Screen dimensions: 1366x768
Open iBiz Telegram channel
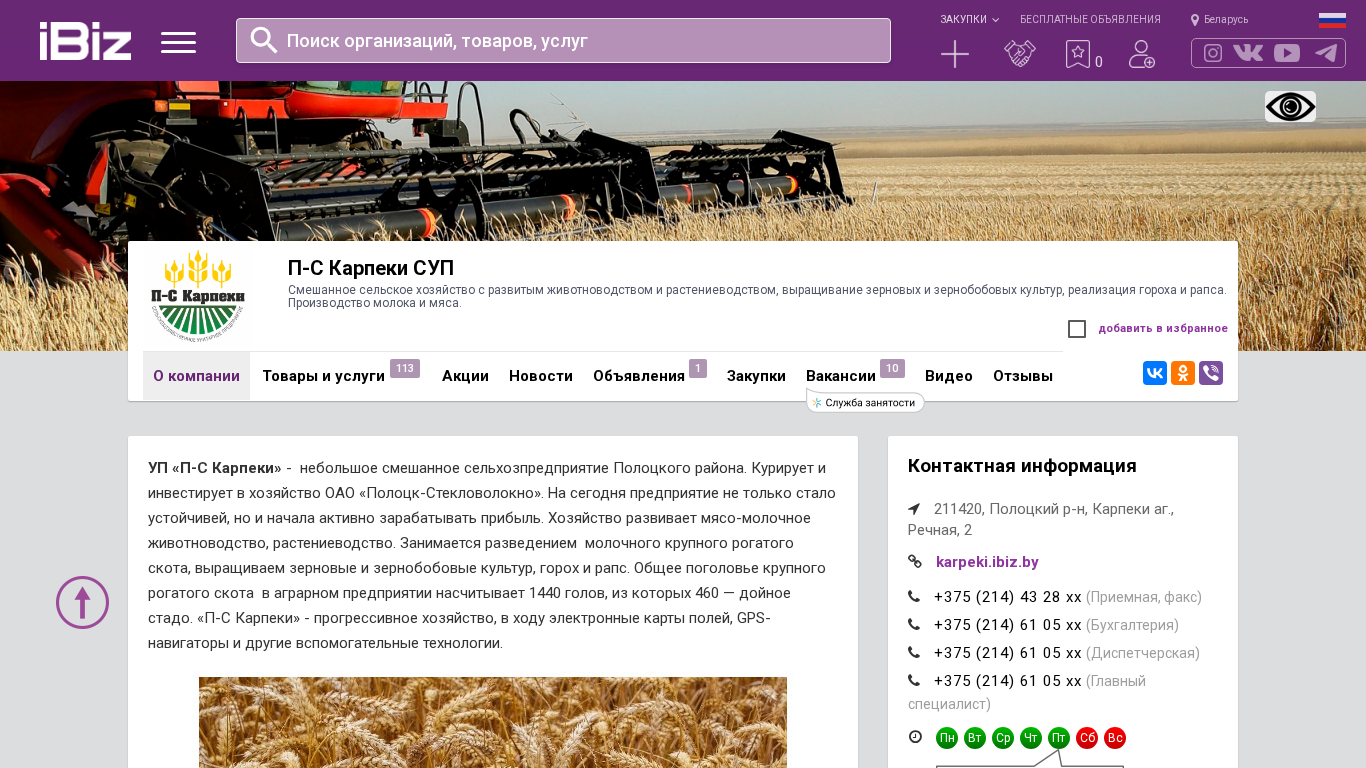coord(1326,53)
